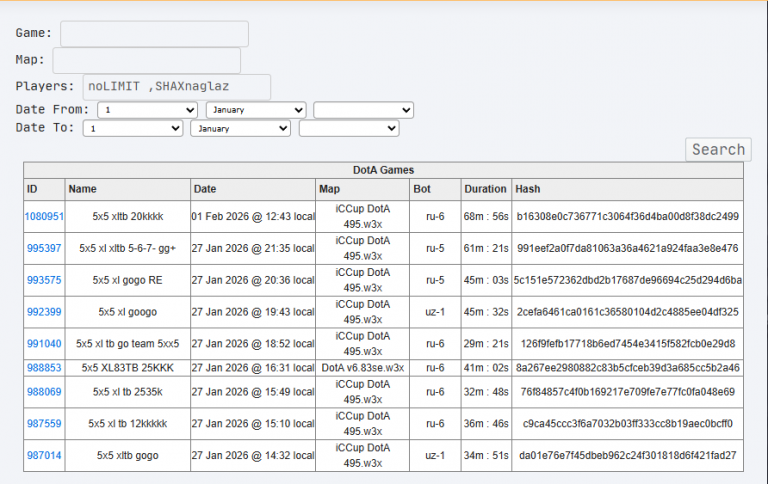768x484 pixels.
Task: Open the Date From day dropdown
Action: coord(147,110)
